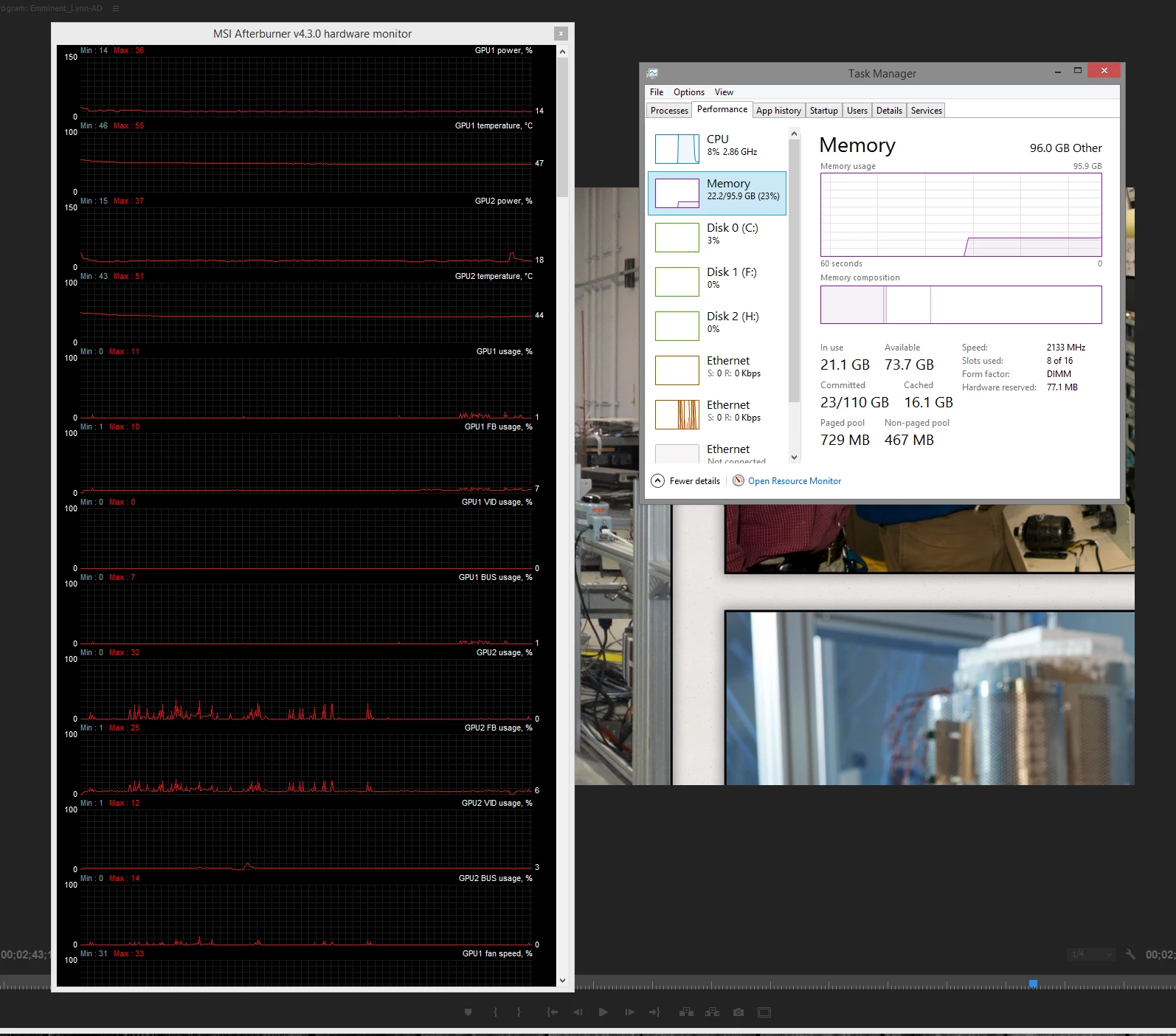Select Disk 0 (C:) in list
The width and height of the screenshot is (1176, 1036).
coord(717,237)
